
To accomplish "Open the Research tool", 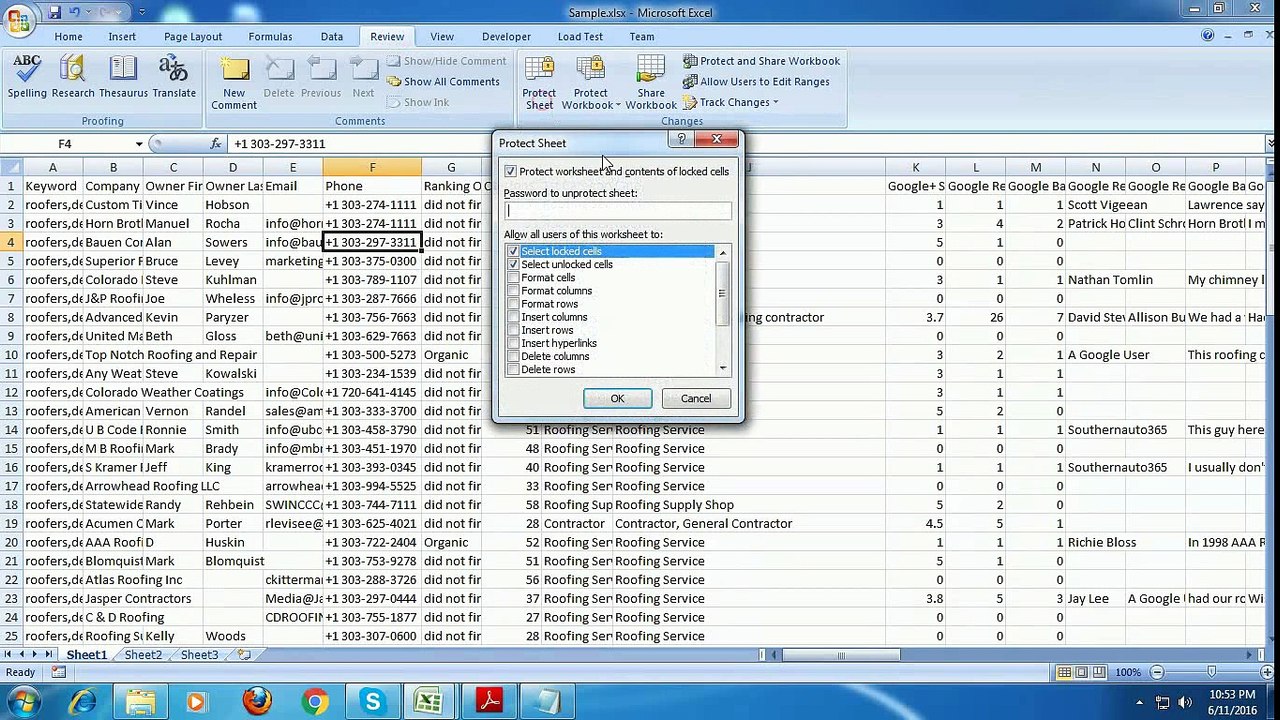I will (x=73, y=77).
